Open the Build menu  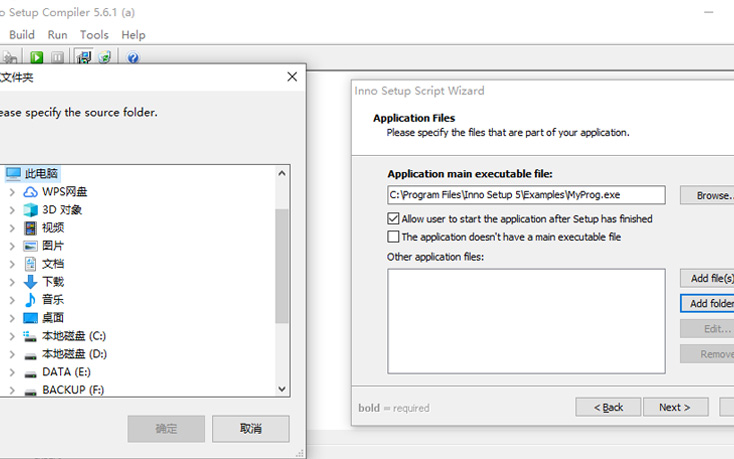(22, 35)
